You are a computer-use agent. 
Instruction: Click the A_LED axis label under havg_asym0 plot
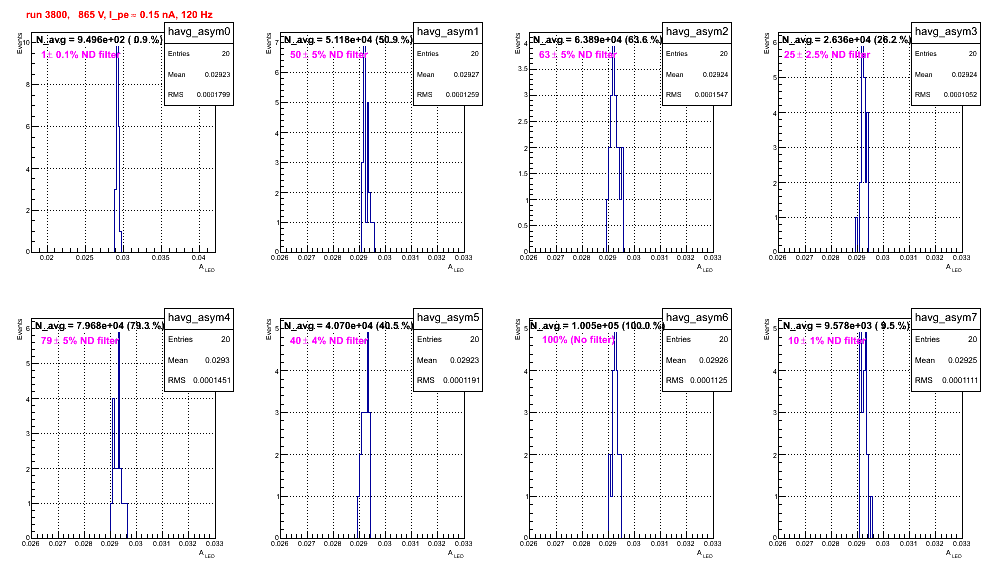207,268
